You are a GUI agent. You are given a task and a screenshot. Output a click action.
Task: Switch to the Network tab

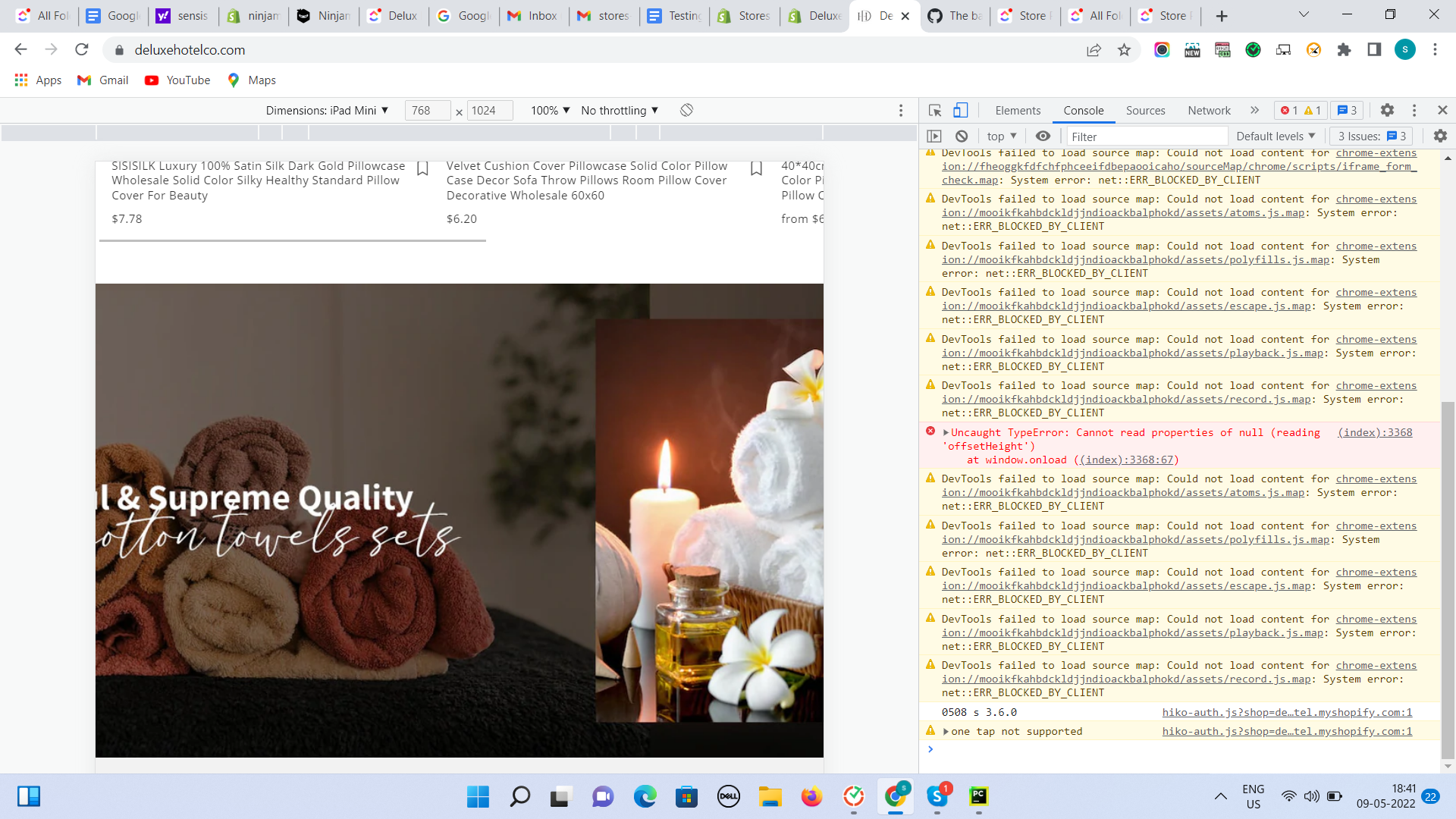[x=1209, y=111]
